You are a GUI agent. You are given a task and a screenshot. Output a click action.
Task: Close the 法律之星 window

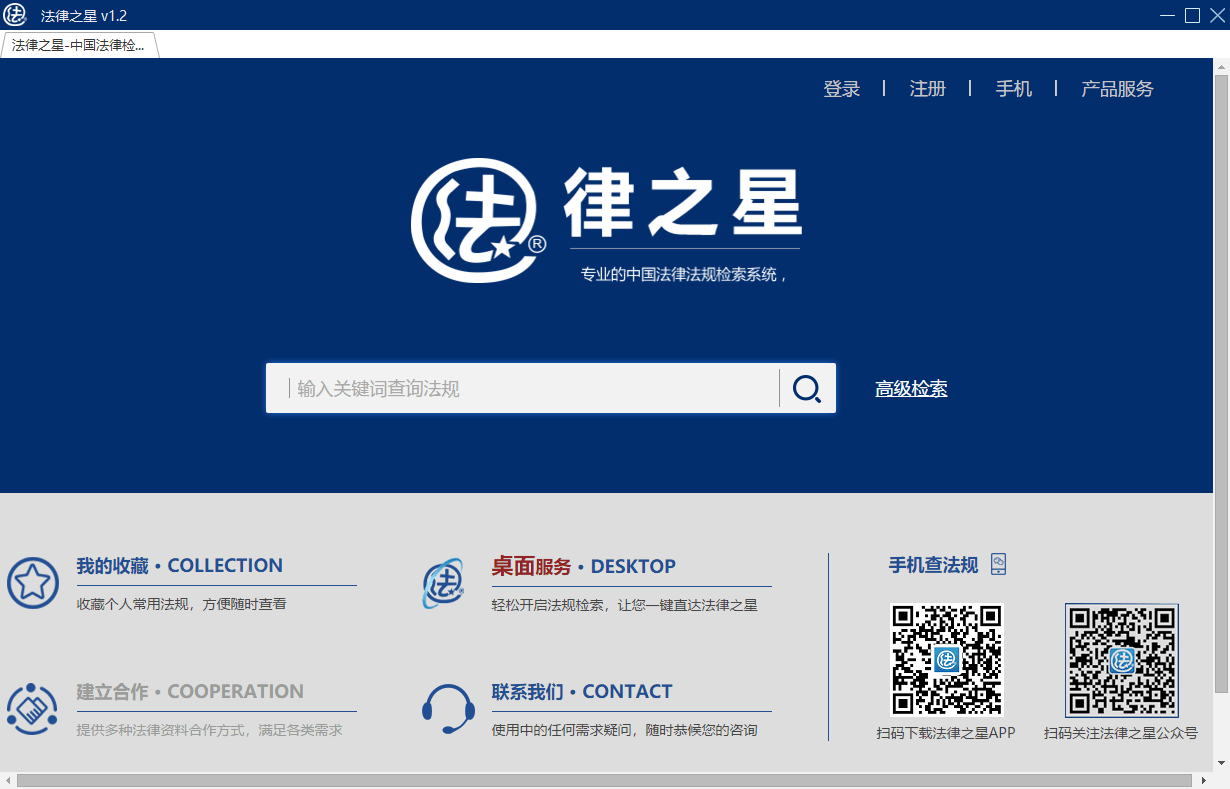click(1215, 15)
